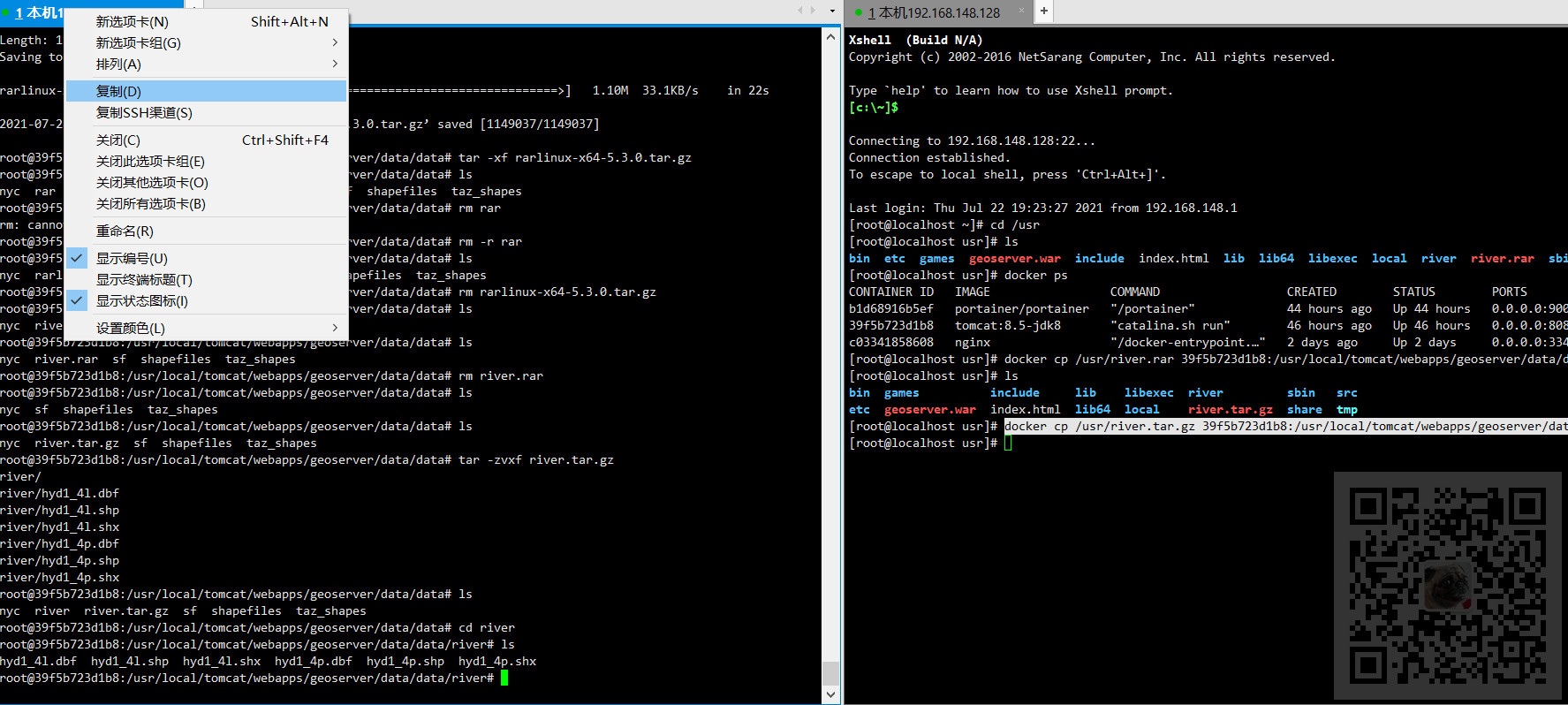Image resolution: width=1568 pixels, height=705 pixels.
Task: Click 'river/hyd1_4l.dbf' line in left terminal
Action: 59,493
